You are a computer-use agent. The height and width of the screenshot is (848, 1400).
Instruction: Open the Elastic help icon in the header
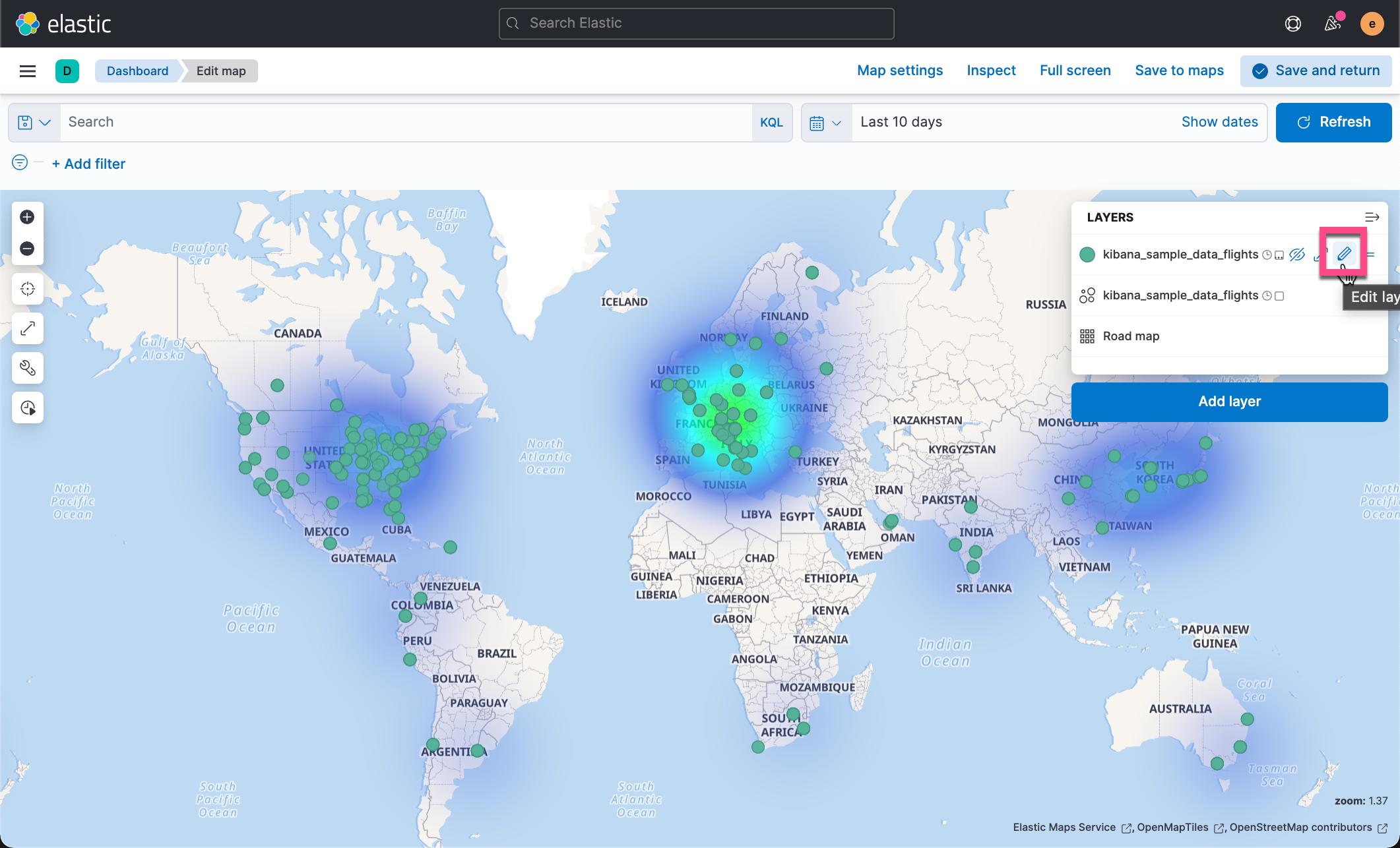[x=1292, y=23]
